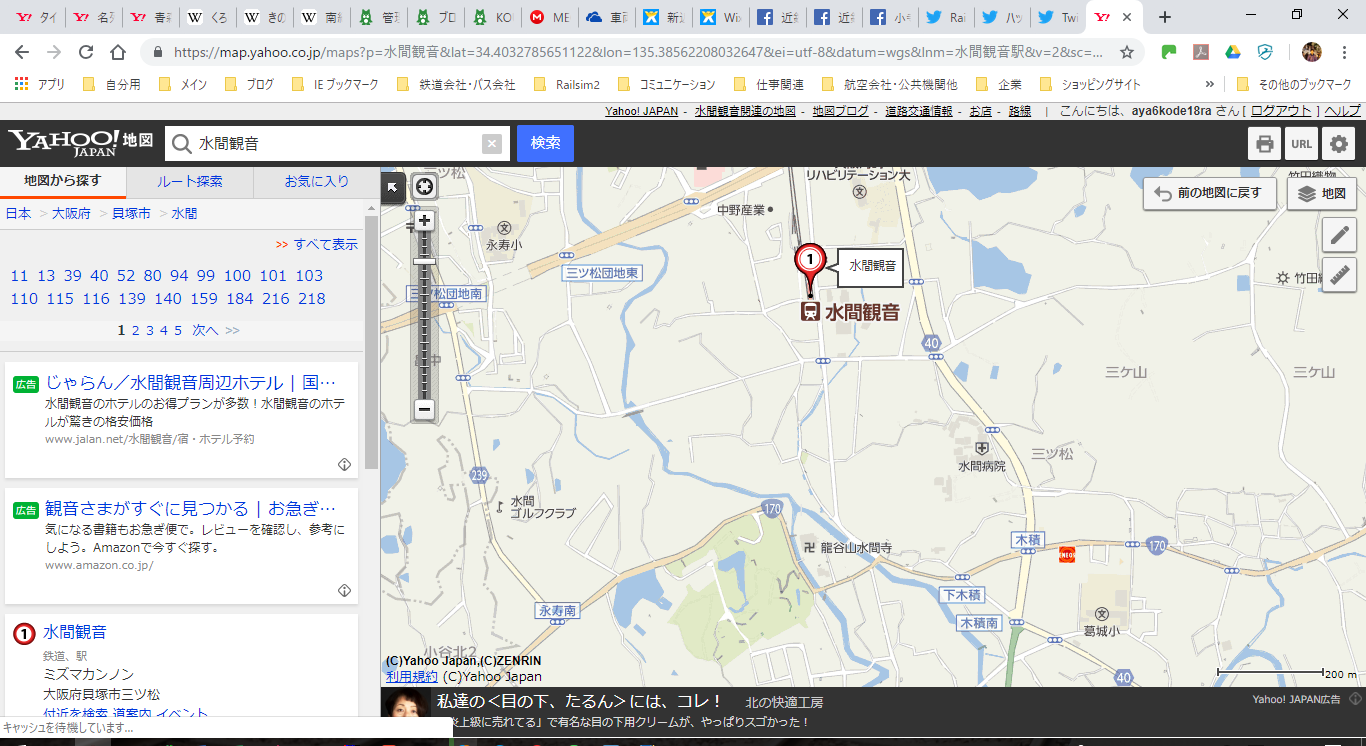Click the current location crosshair icon

click(x=425, y=186)
